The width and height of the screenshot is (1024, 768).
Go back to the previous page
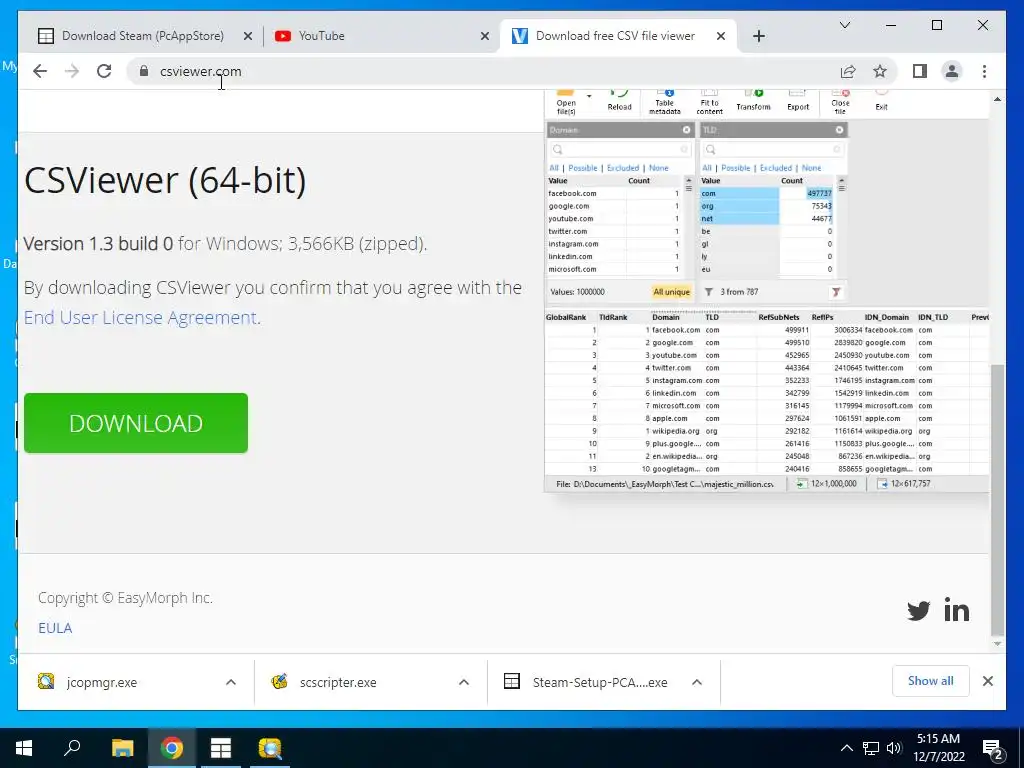(40, 71)
